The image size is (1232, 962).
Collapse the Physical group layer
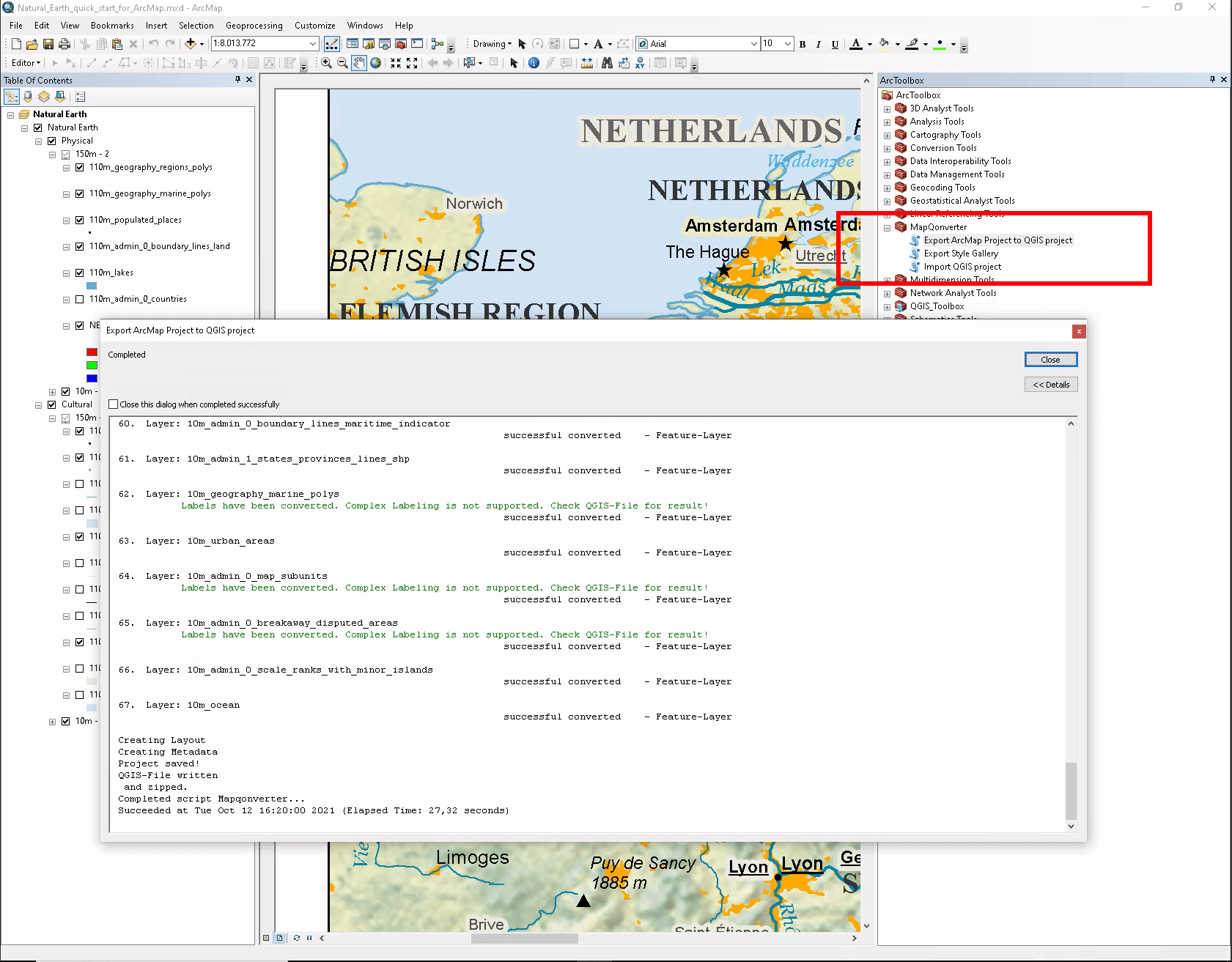[39, 141]
